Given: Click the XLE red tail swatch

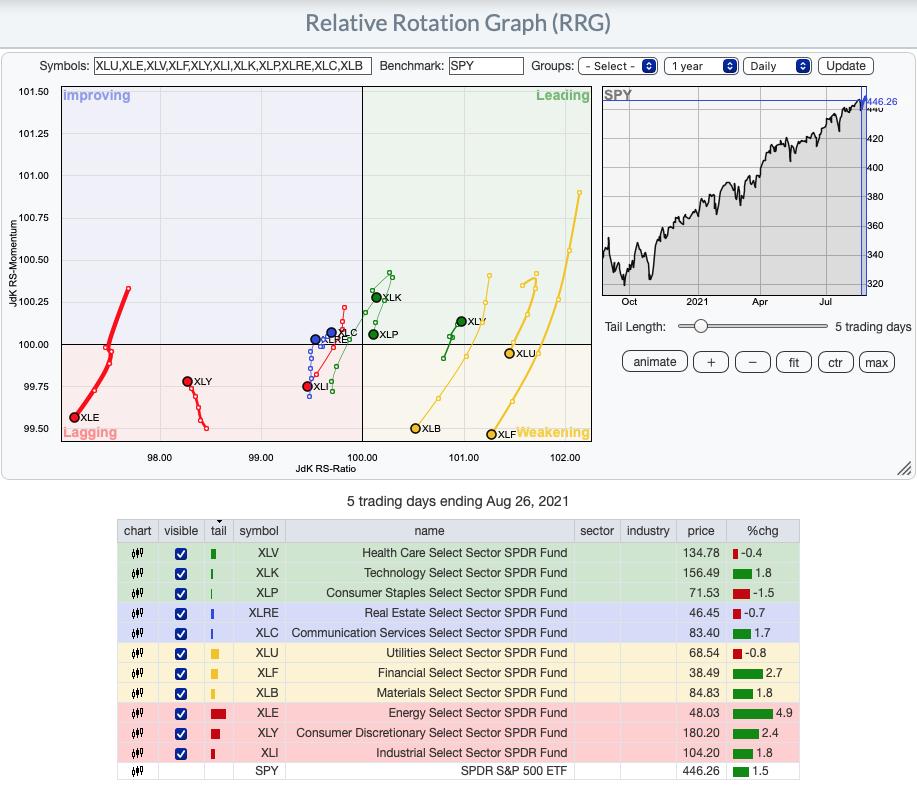Looking at the screenshot, I should pos(218,713).
